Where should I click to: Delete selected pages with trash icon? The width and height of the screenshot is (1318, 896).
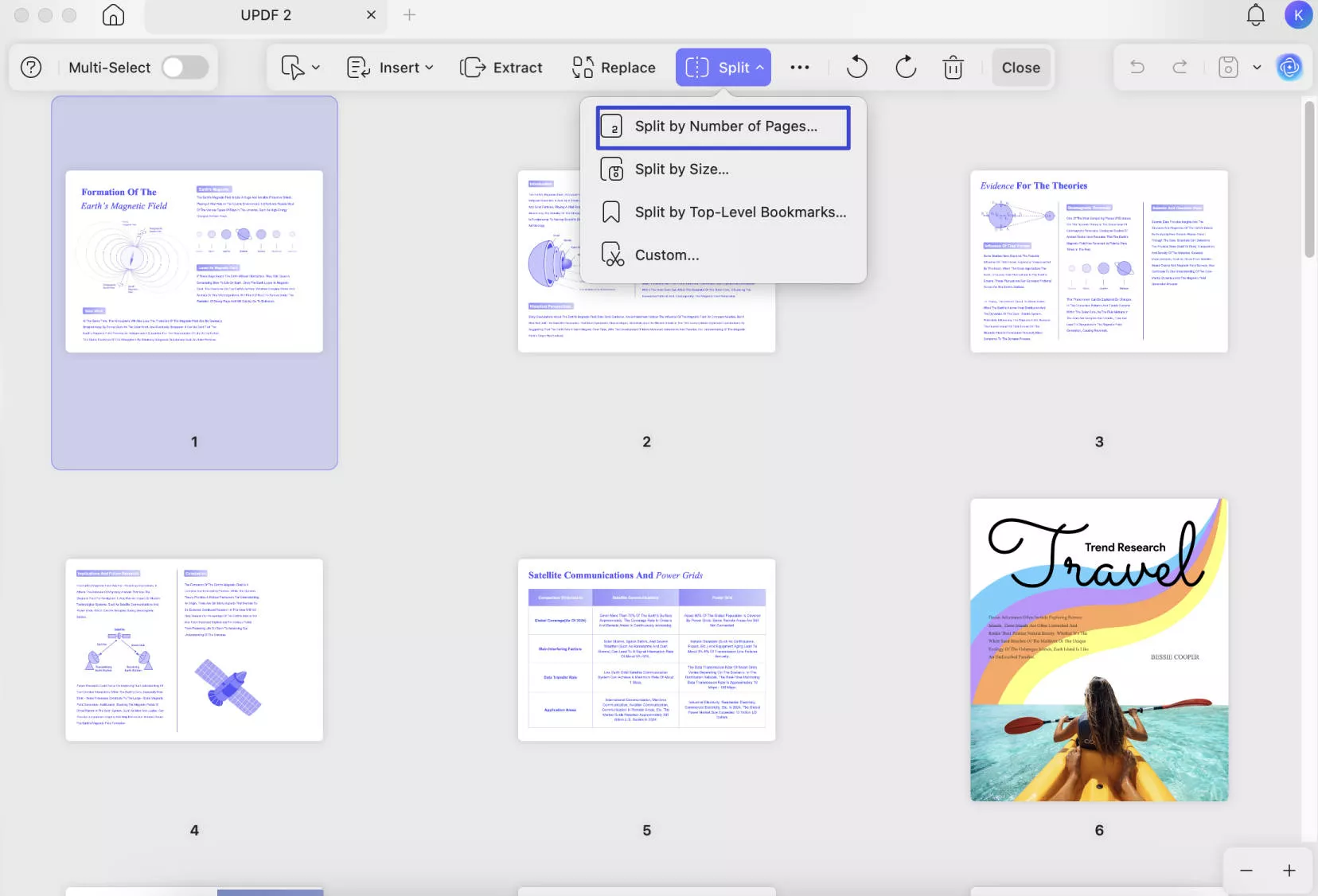point(953,68)
